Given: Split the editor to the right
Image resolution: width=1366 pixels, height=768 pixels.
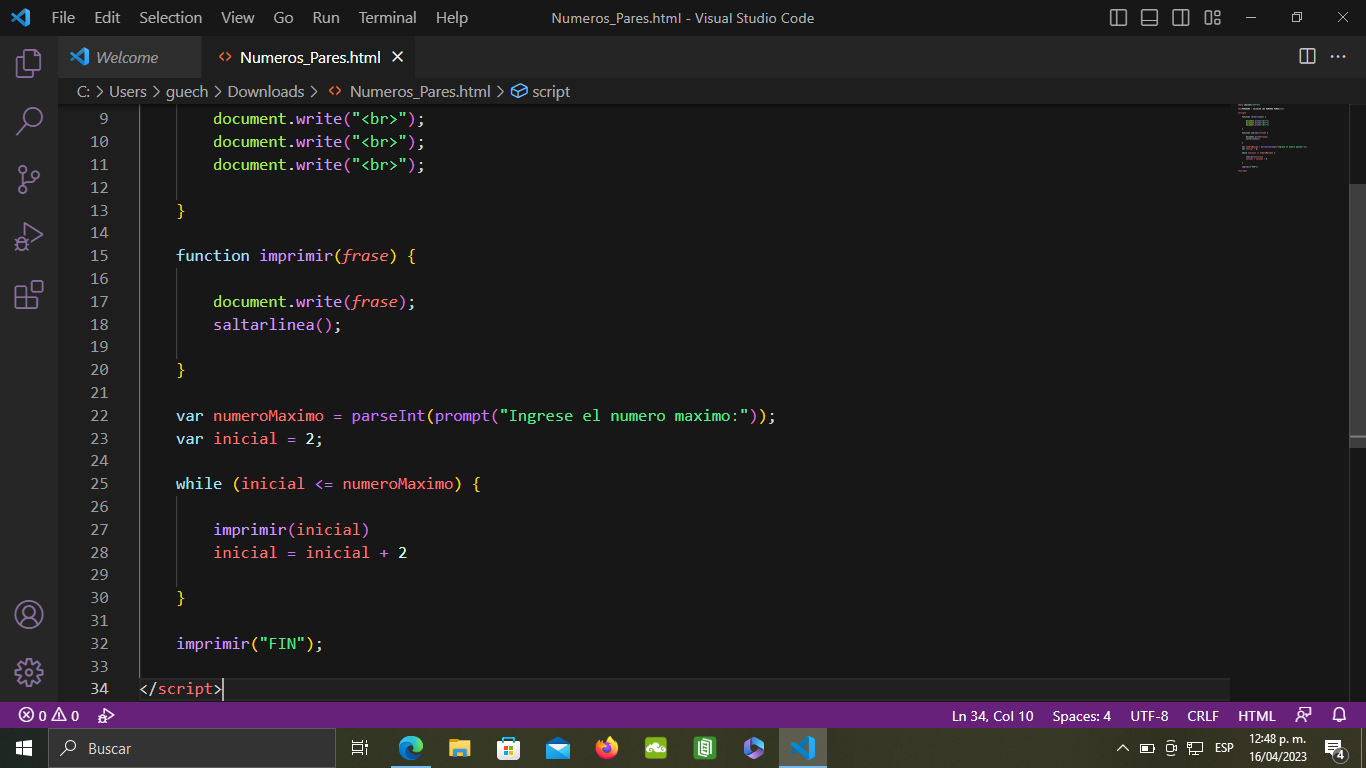Looking at the screenshot, I should click(1307, 56).
